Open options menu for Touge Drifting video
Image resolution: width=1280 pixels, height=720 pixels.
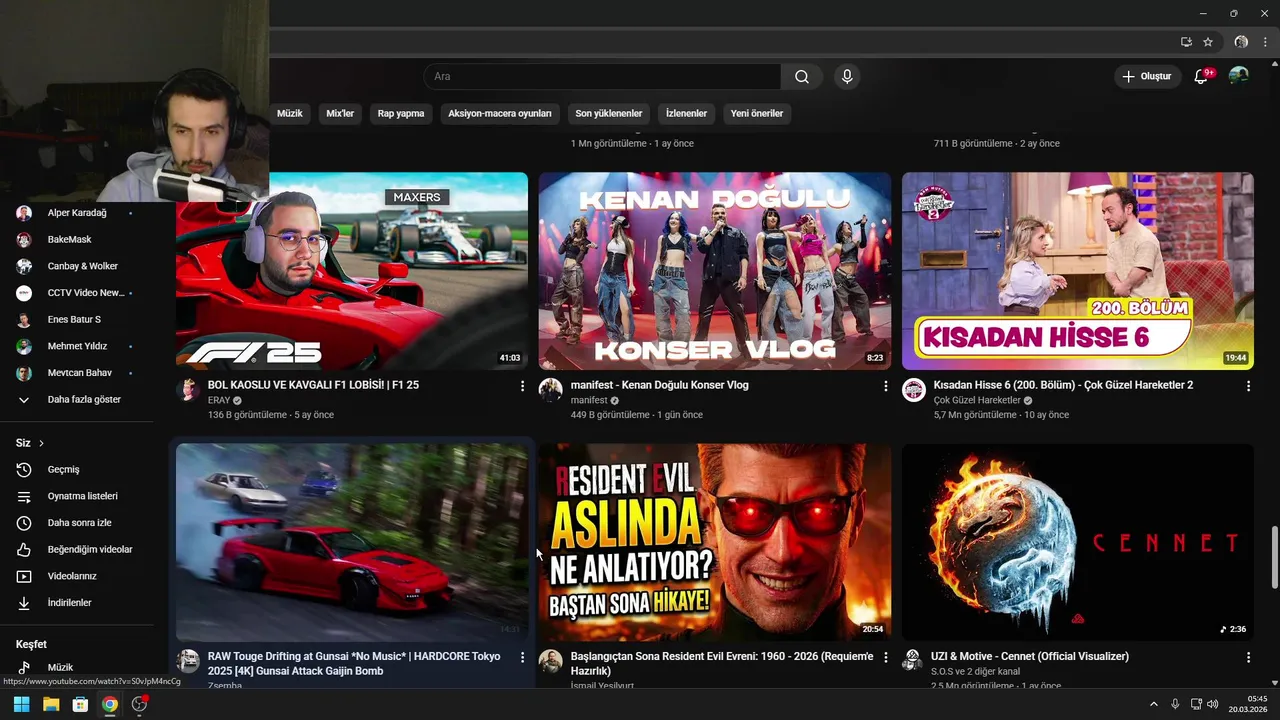click(522, 657)
